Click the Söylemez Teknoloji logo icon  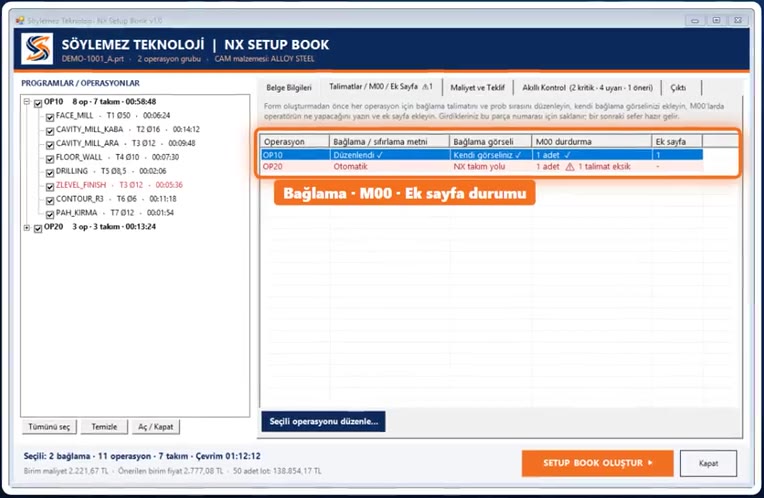pyautogui.click(x=37, y=49)
